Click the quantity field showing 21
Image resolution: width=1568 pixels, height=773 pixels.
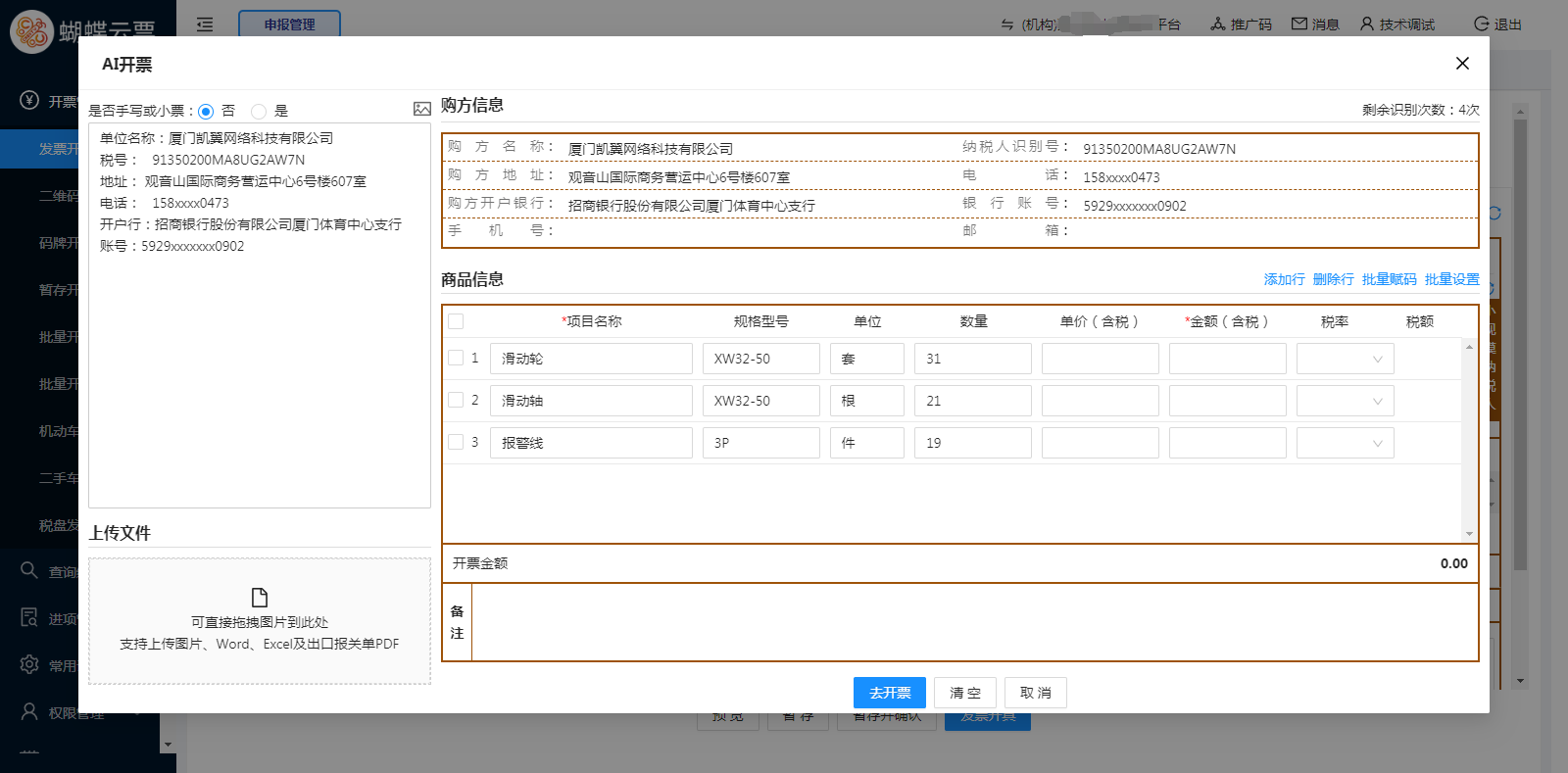coord(973,401)
